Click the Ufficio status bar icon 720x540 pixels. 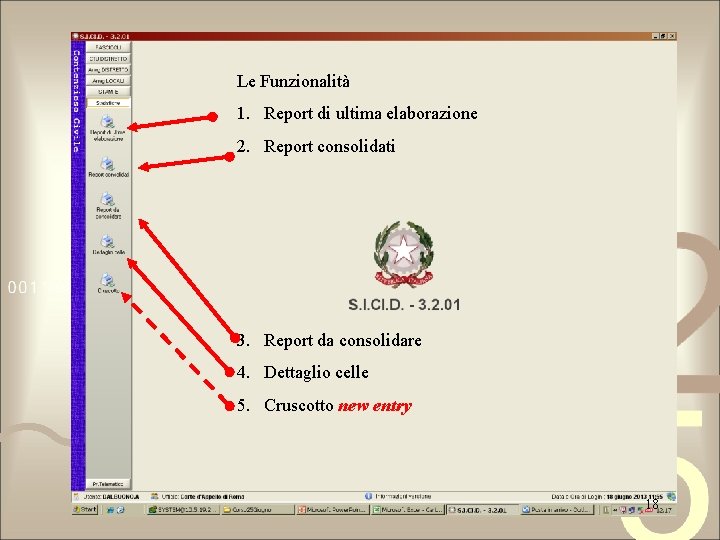point(155,496)
